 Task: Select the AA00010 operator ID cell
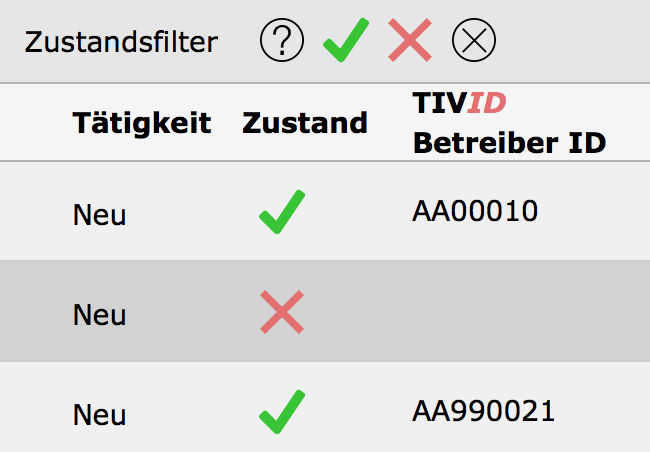coord(475,211)
